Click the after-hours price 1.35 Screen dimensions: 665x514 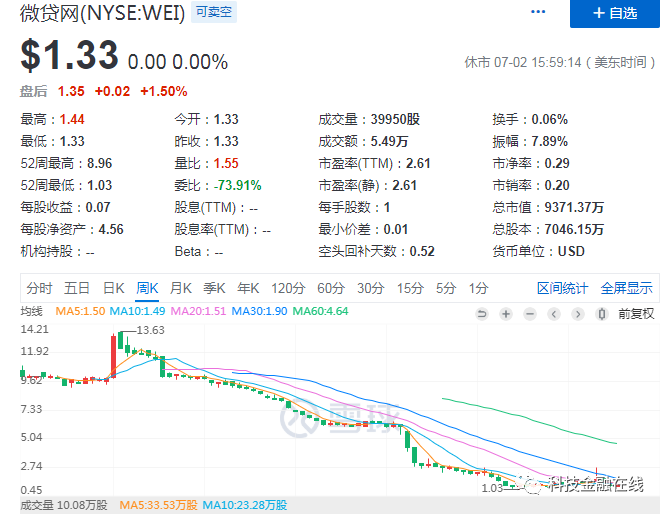(71, 91)
